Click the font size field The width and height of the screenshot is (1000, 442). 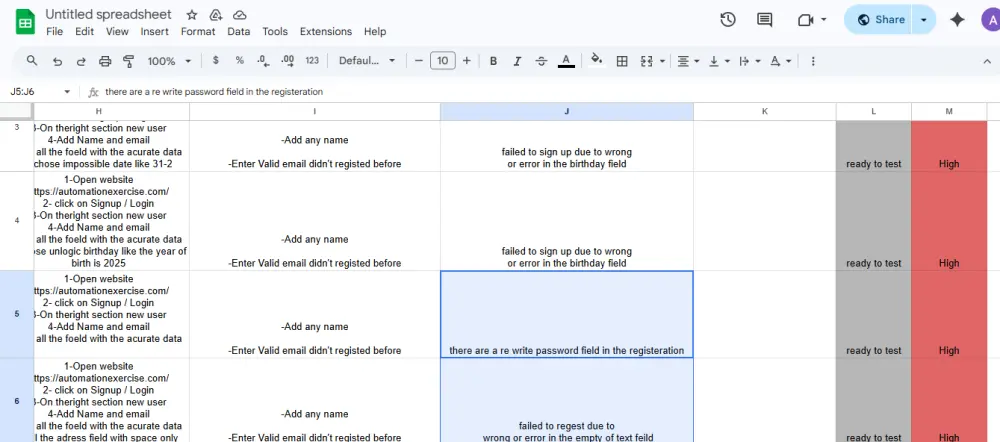coord(443,61)
